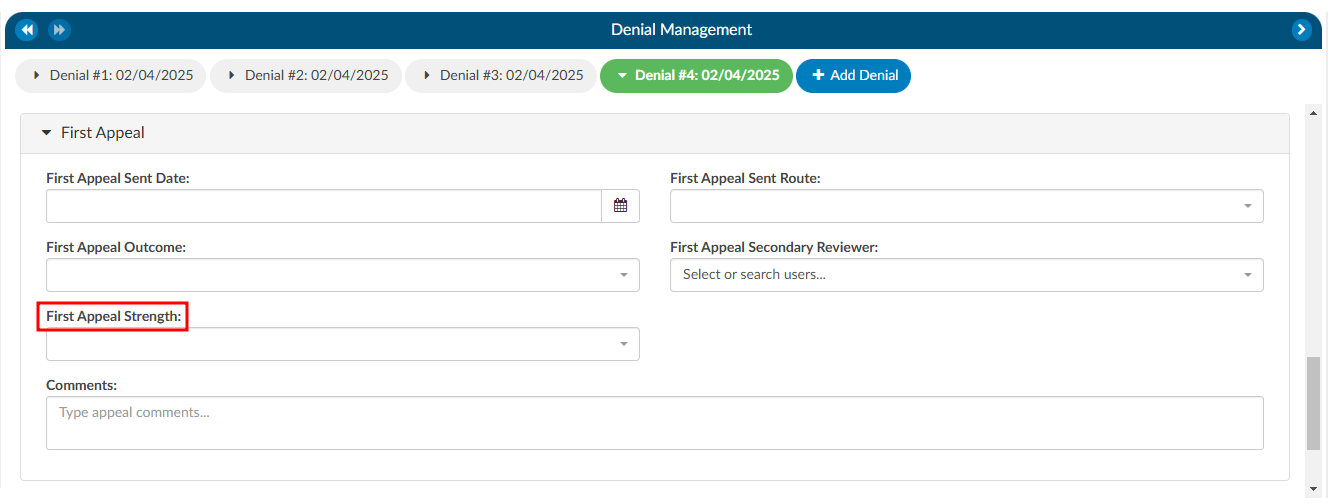The height and width of the screenshot is (504, 1329).
Task: Switch to Denial #3 tab
Action: 501,76
